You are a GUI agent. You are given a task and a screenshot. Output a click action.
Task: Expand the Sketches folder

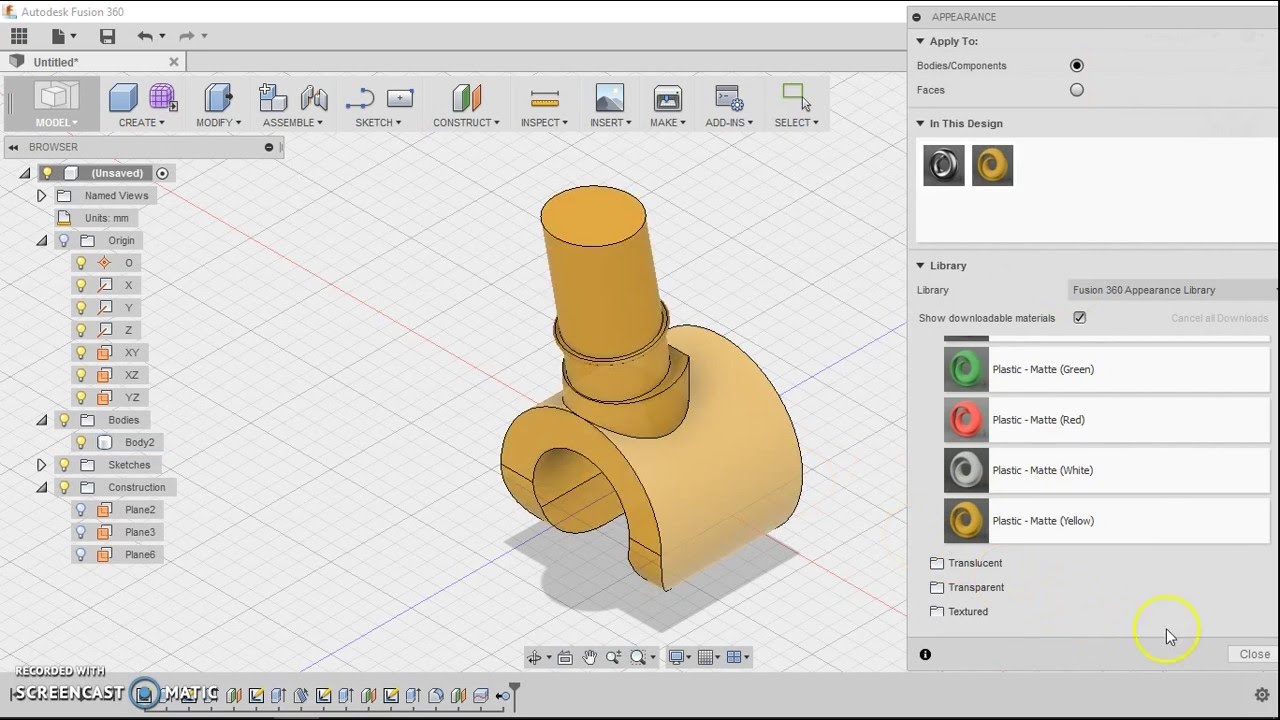(x=41, y=464)
